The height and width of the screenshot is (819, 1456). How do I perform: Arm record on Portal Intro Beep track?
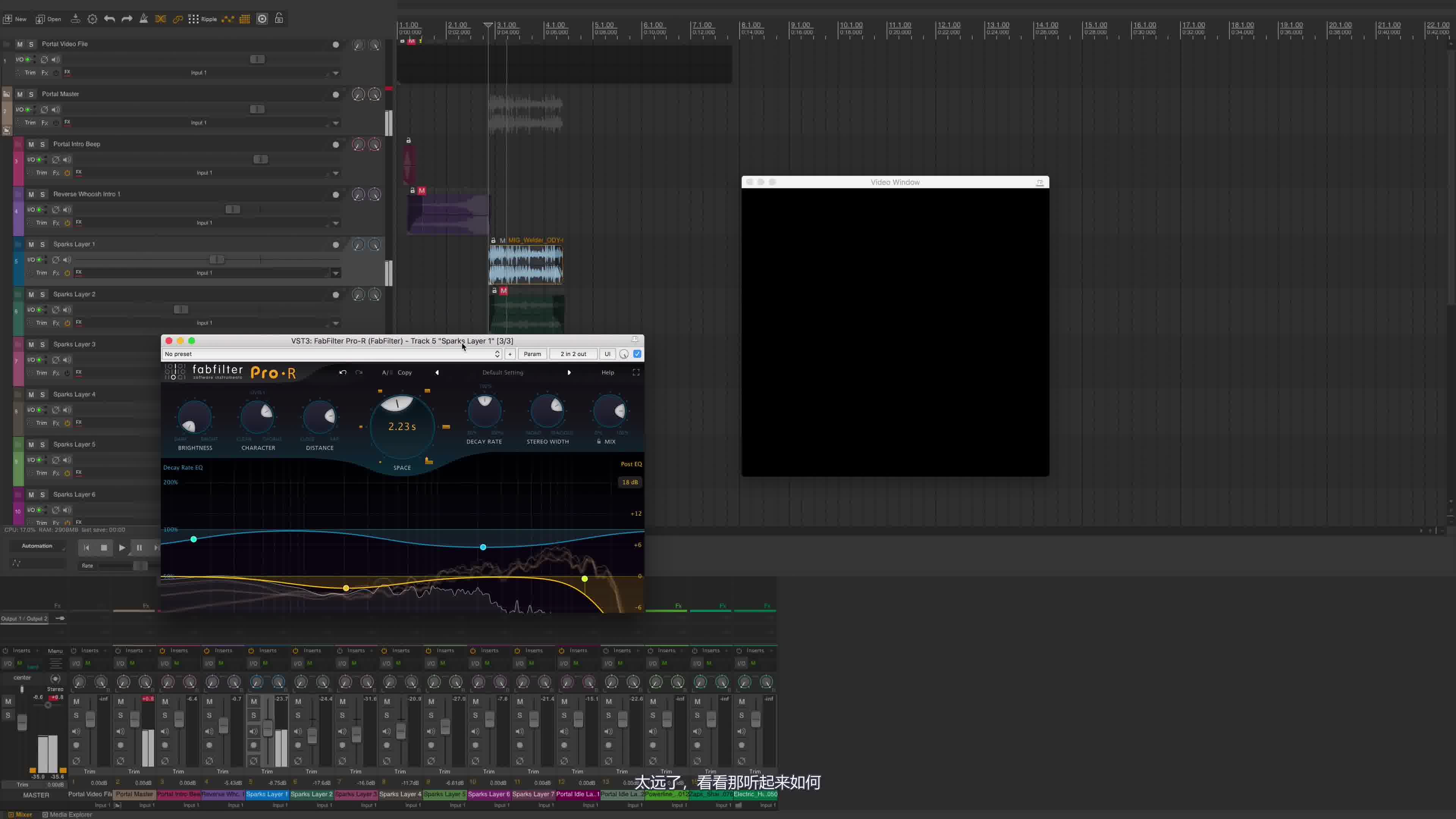336,145
